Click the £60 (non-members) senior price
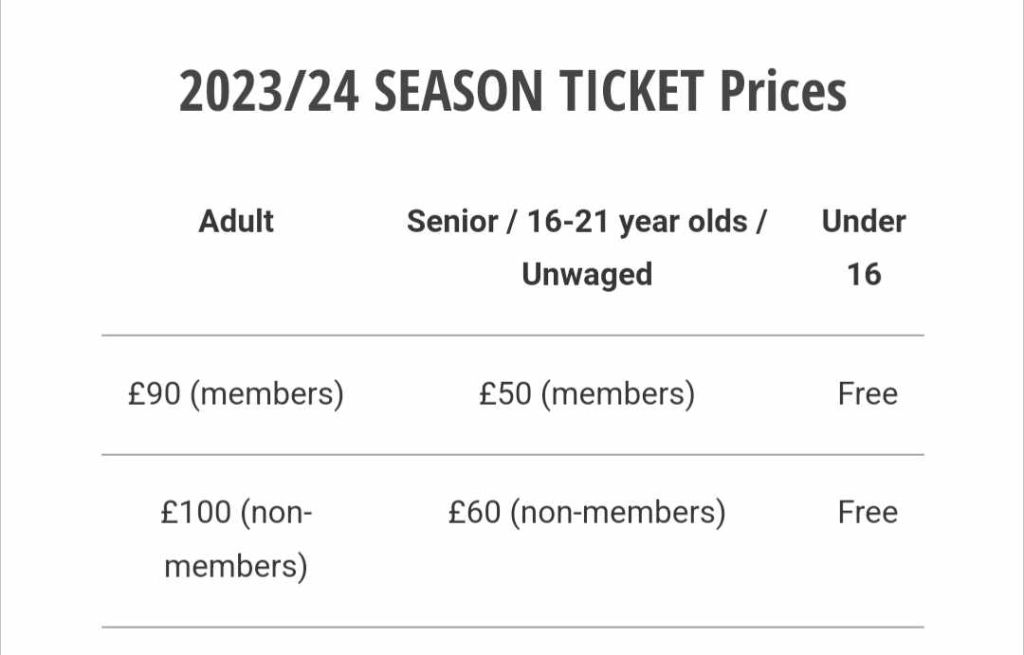This screenshot has width=1024, height=655. [586, 513]
